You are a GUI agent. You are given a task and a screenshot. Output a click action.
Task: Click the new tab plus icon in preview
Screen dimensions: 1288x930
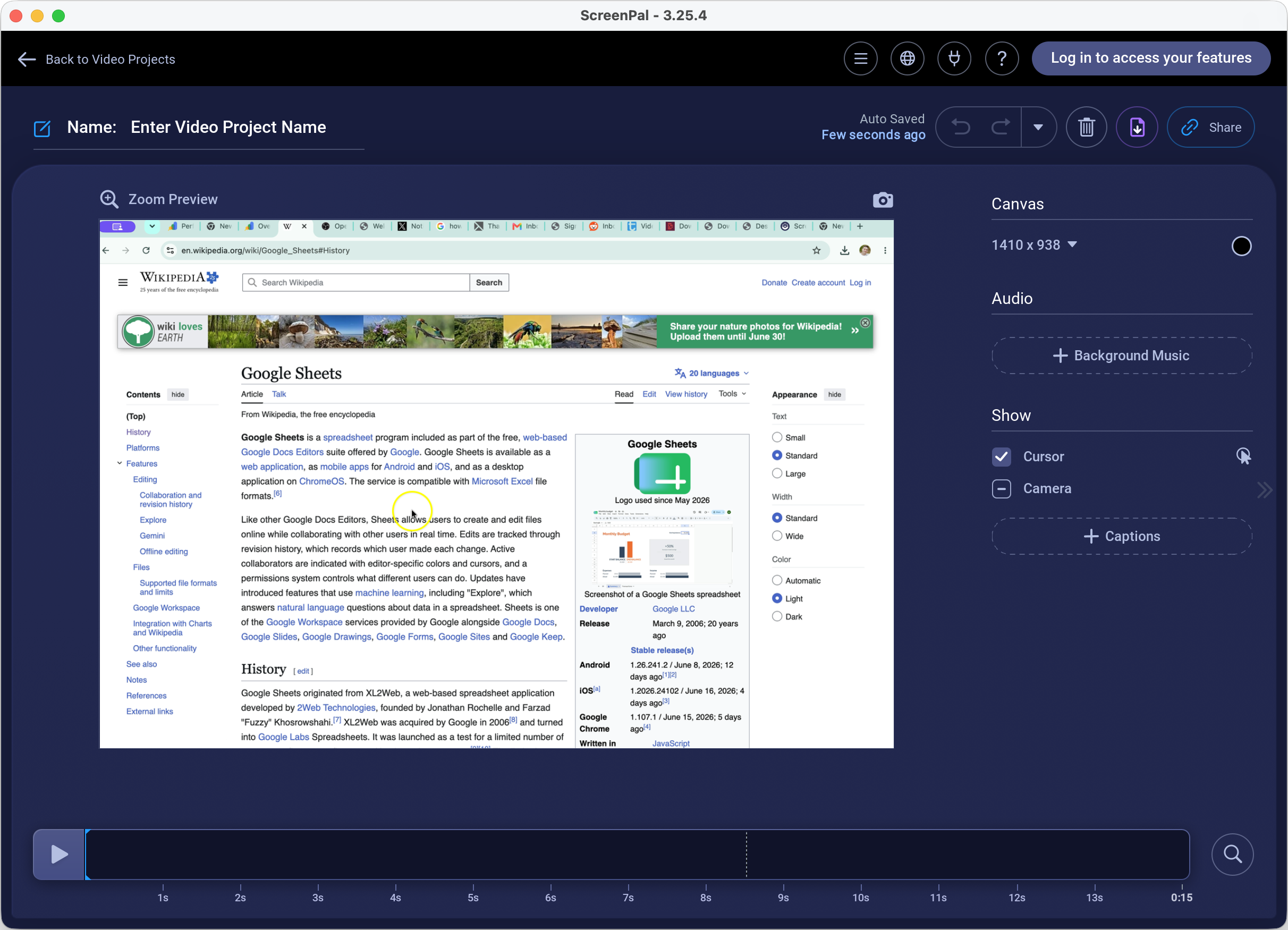[860, 226]
